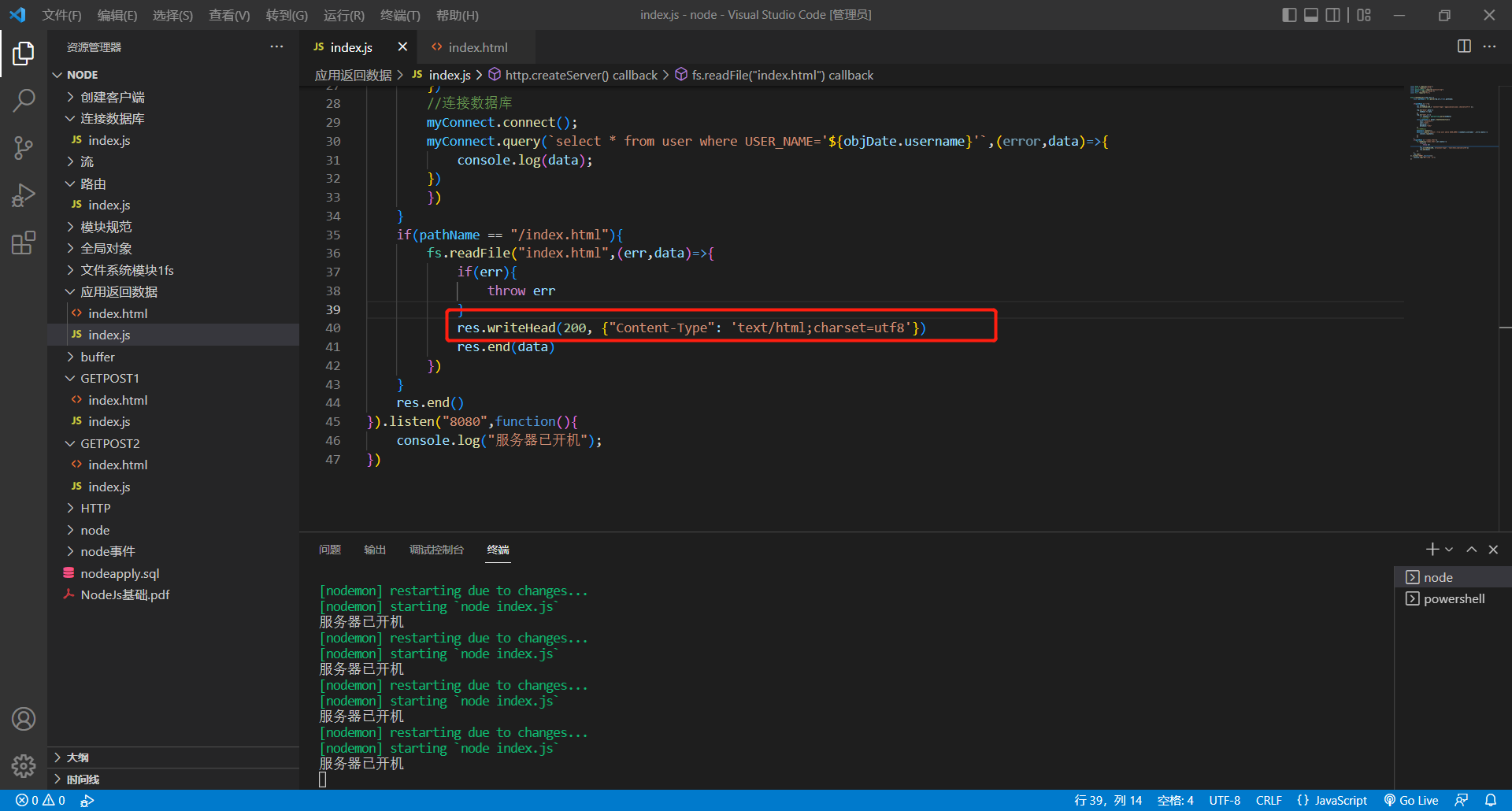
Task: Expand the 模块规范 folder
Action: (173, 227)
